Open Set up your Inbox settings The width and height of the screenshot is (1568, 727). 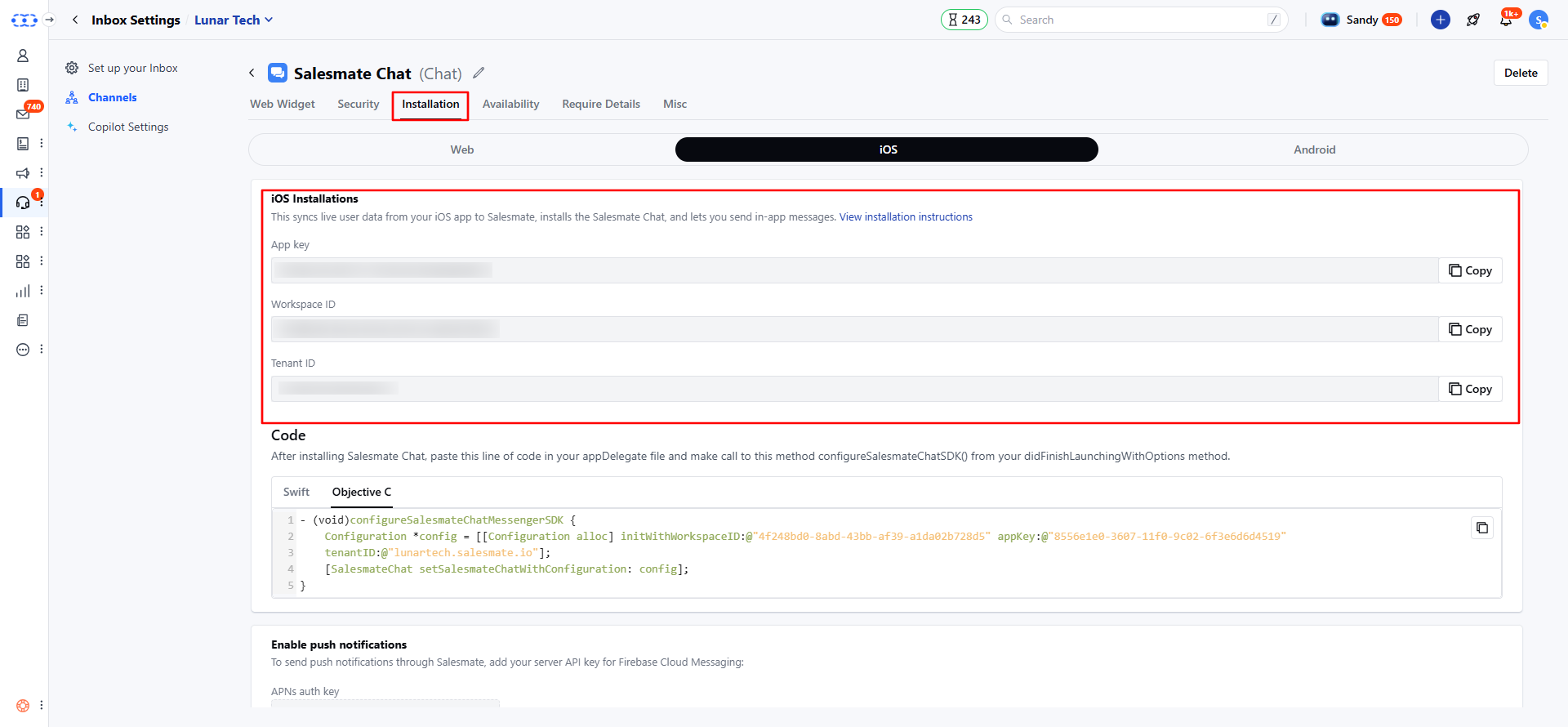pyautogui.click(x=132, y=68)
